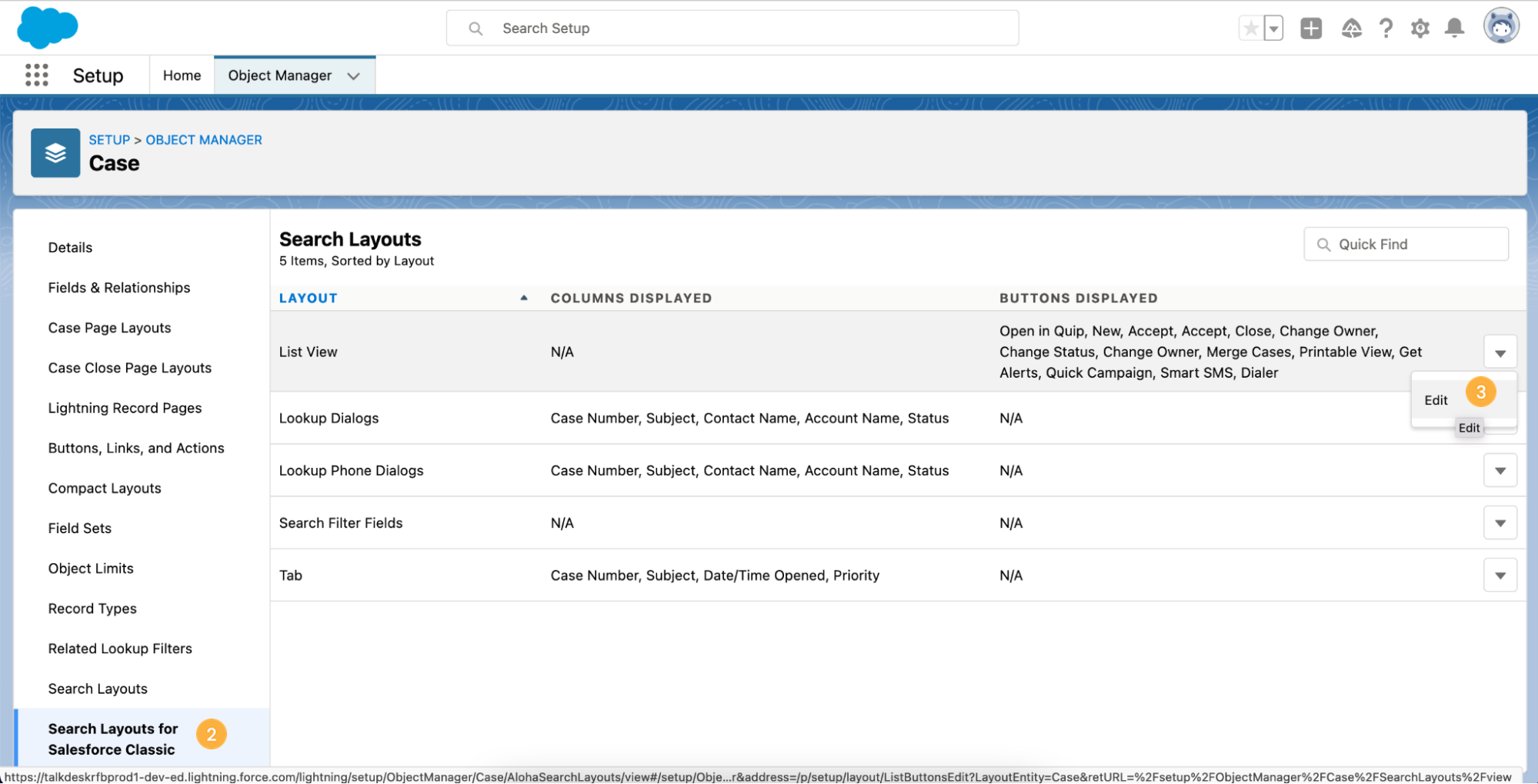Open the Tab row dropdown
Screen dimensions: 1538x784
pyautogui.click(x=1500, y=575)
